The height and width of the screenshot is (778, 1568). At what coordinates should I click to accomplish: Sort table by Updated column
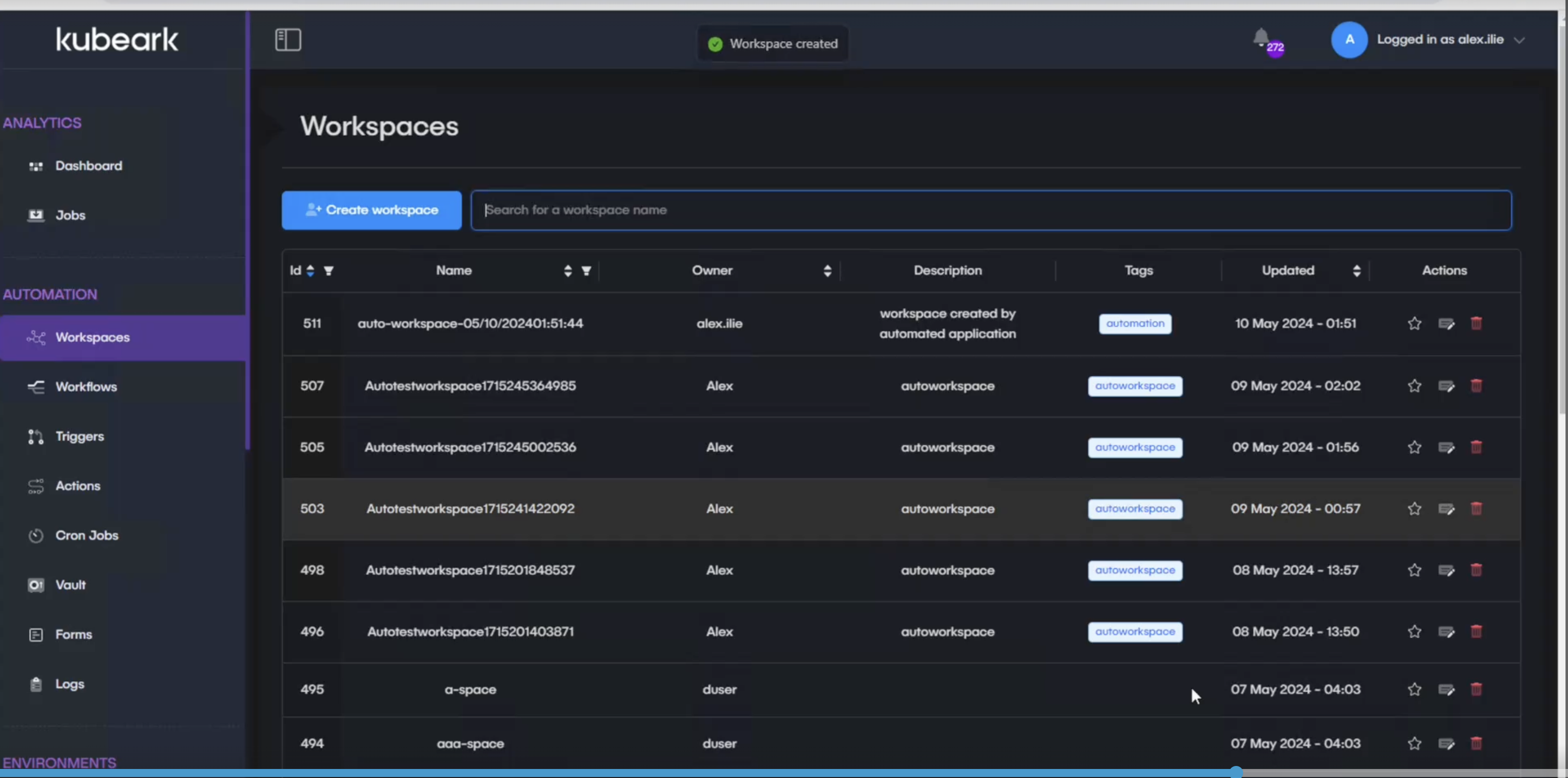[x=1357, y=271]
